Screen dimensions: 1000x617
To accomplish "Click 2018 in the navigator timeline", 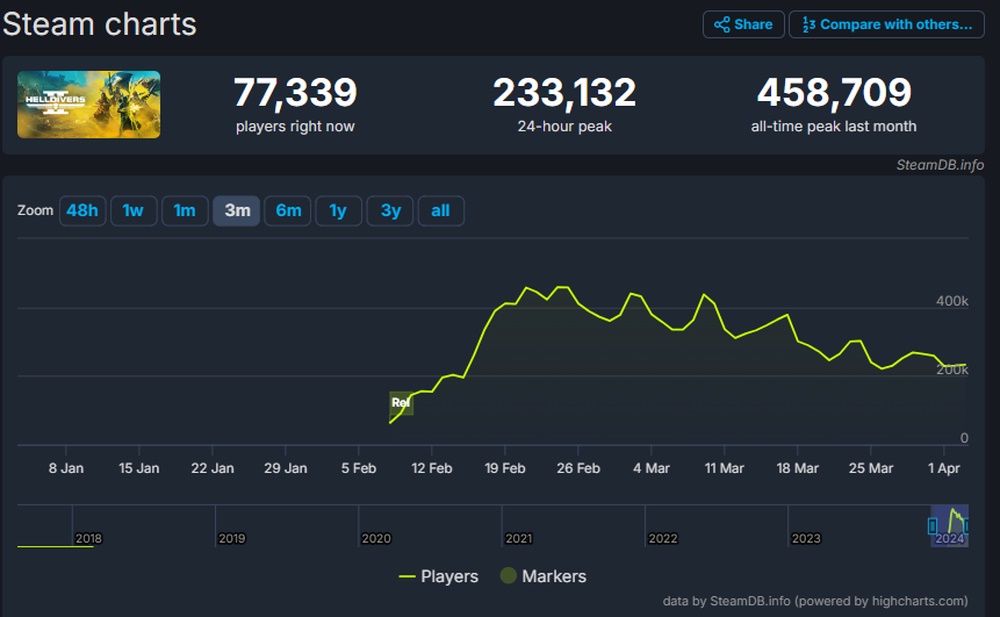I will coord(89,539).
